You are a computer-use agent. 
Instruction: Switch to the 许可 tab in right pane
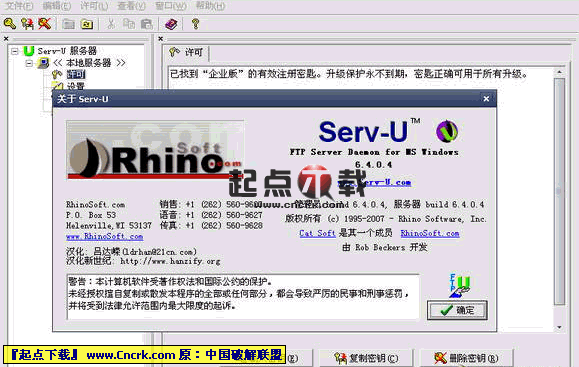coord(187,52)
